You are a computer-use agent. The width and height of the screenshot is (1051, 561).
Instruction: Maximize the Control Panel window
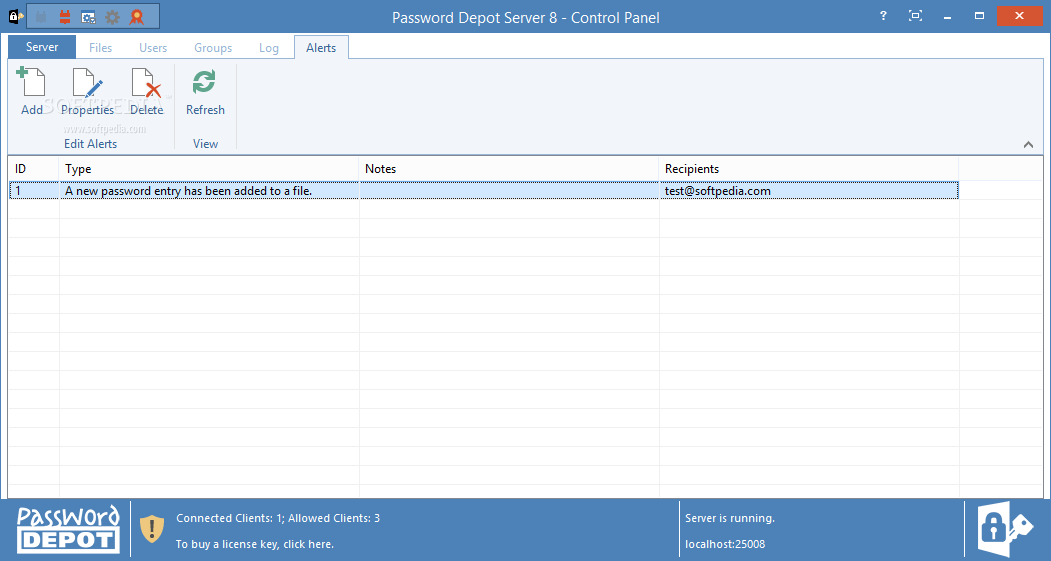click(979, 16)
